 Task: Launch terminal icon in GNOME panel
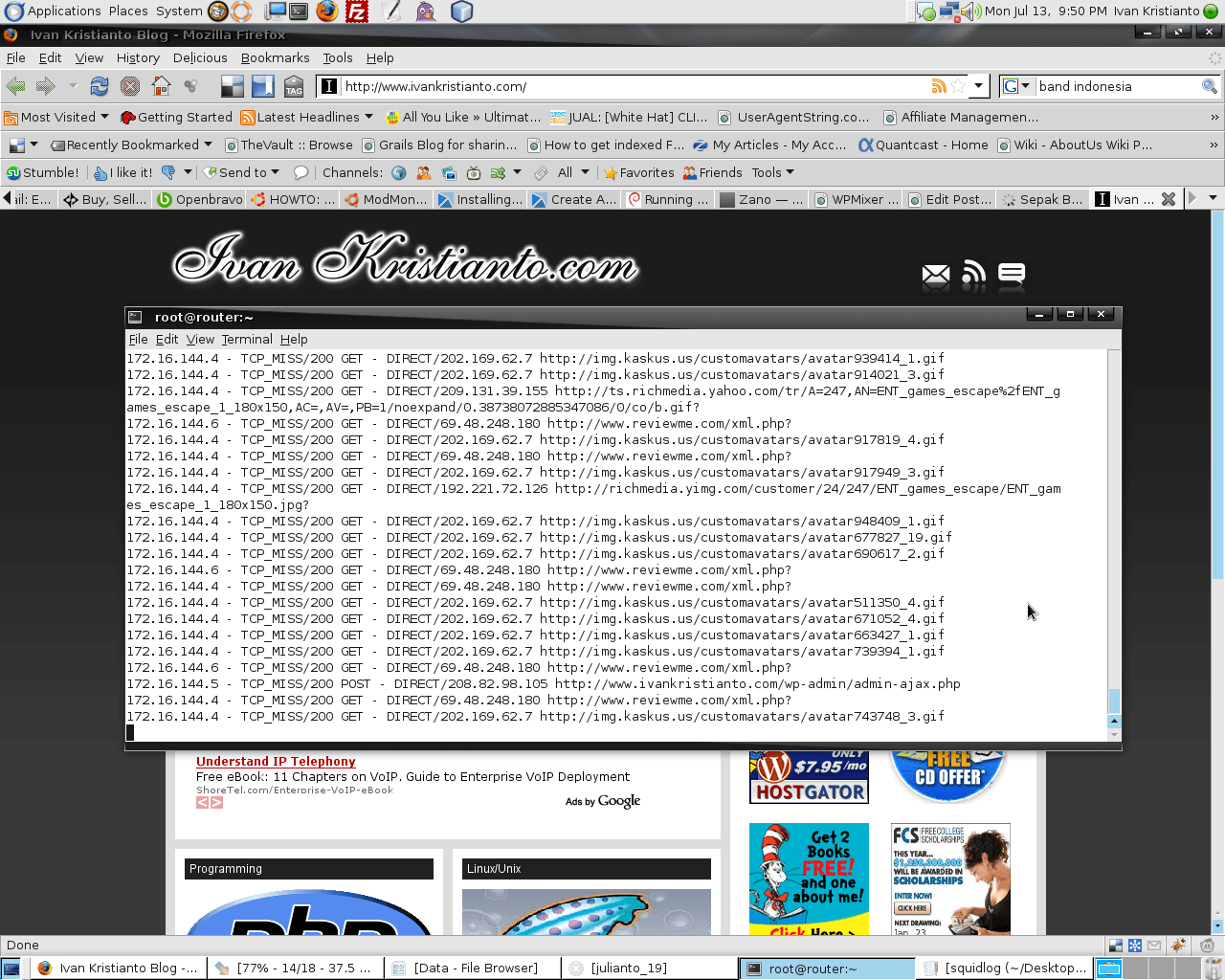pos(299,11)
